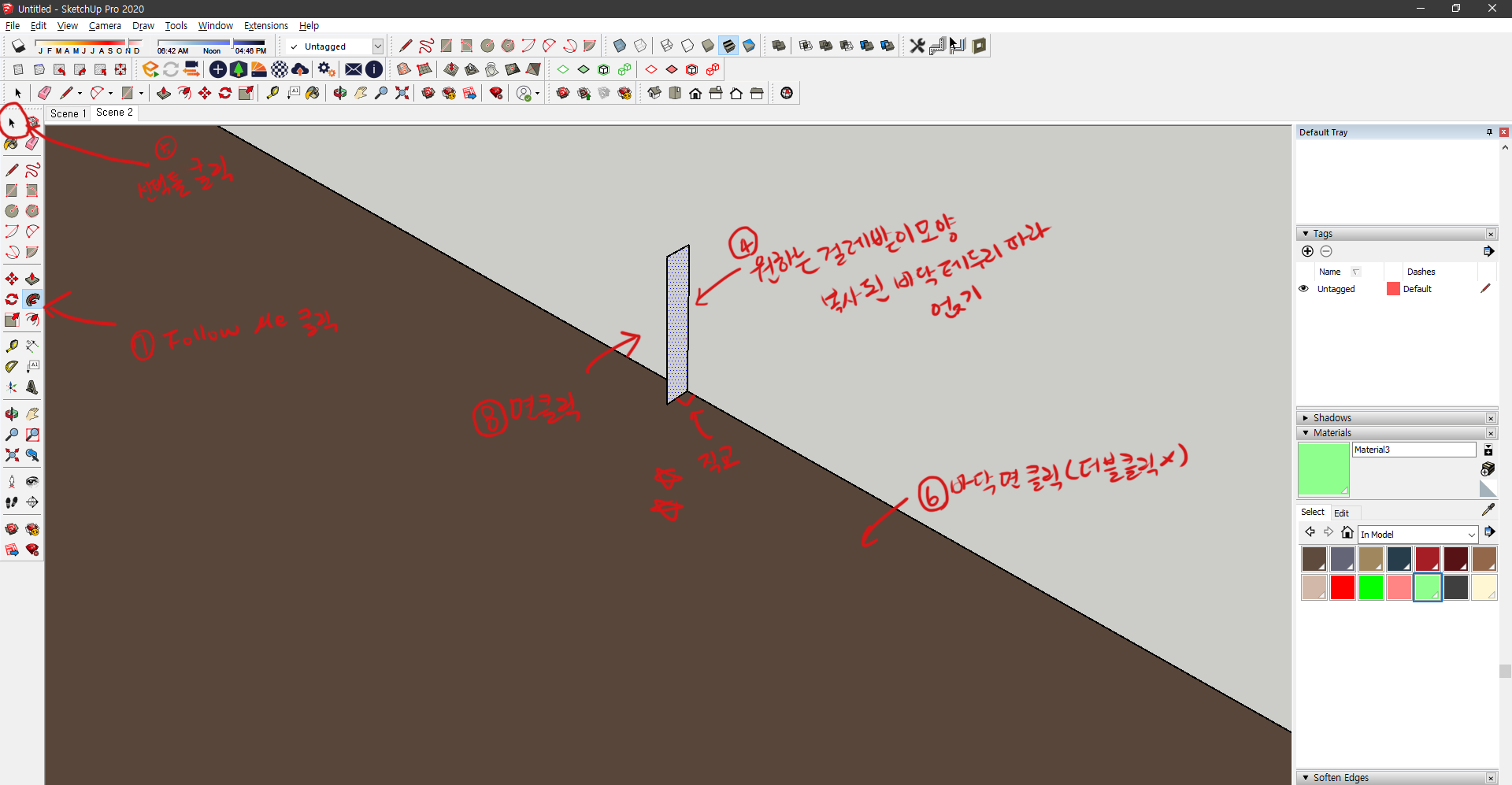Click the Iso view house icon
Image resolution: width=1512 pixels, height=785 pixels.
click(x=654, y=93)
